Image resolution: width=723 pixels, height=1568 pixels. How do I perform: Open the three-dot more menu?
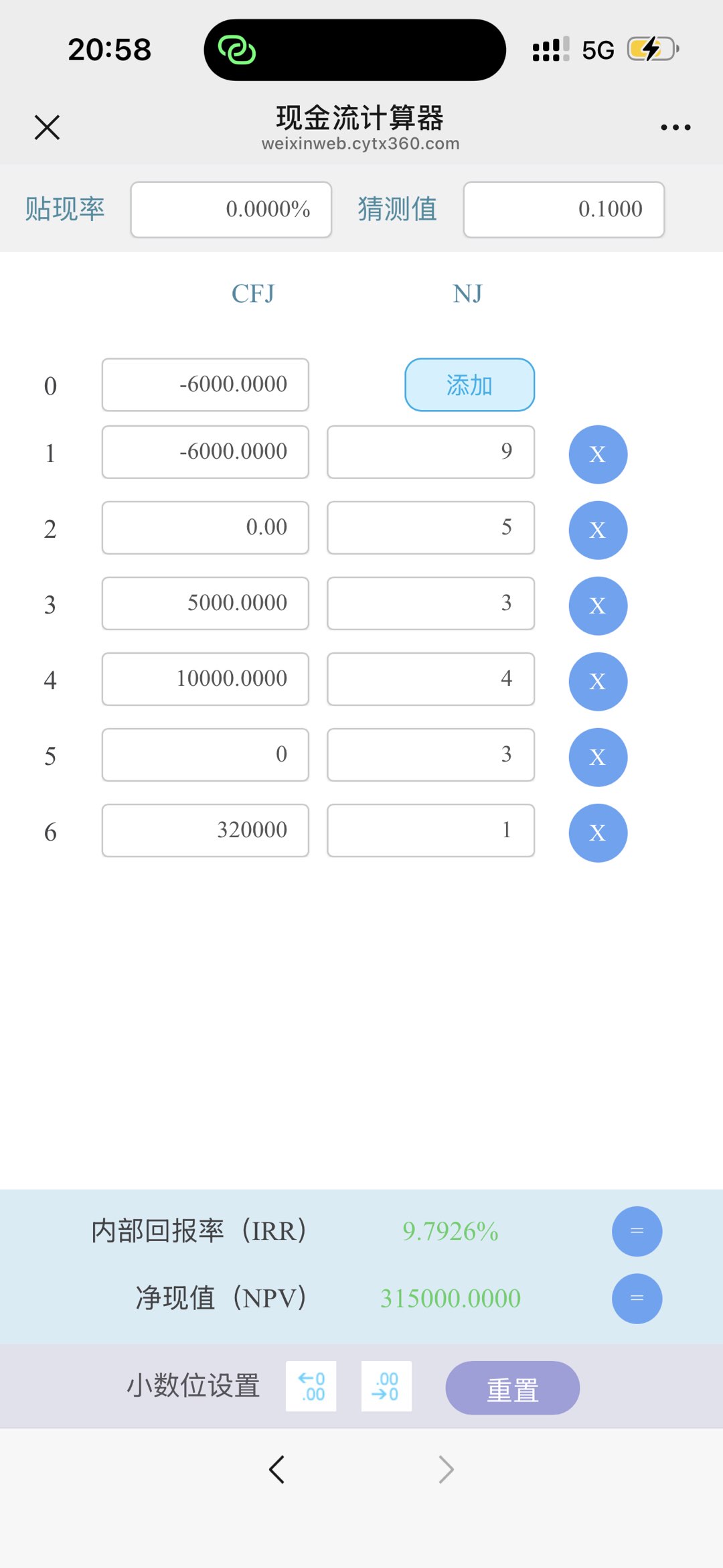(x=675, y=127)
